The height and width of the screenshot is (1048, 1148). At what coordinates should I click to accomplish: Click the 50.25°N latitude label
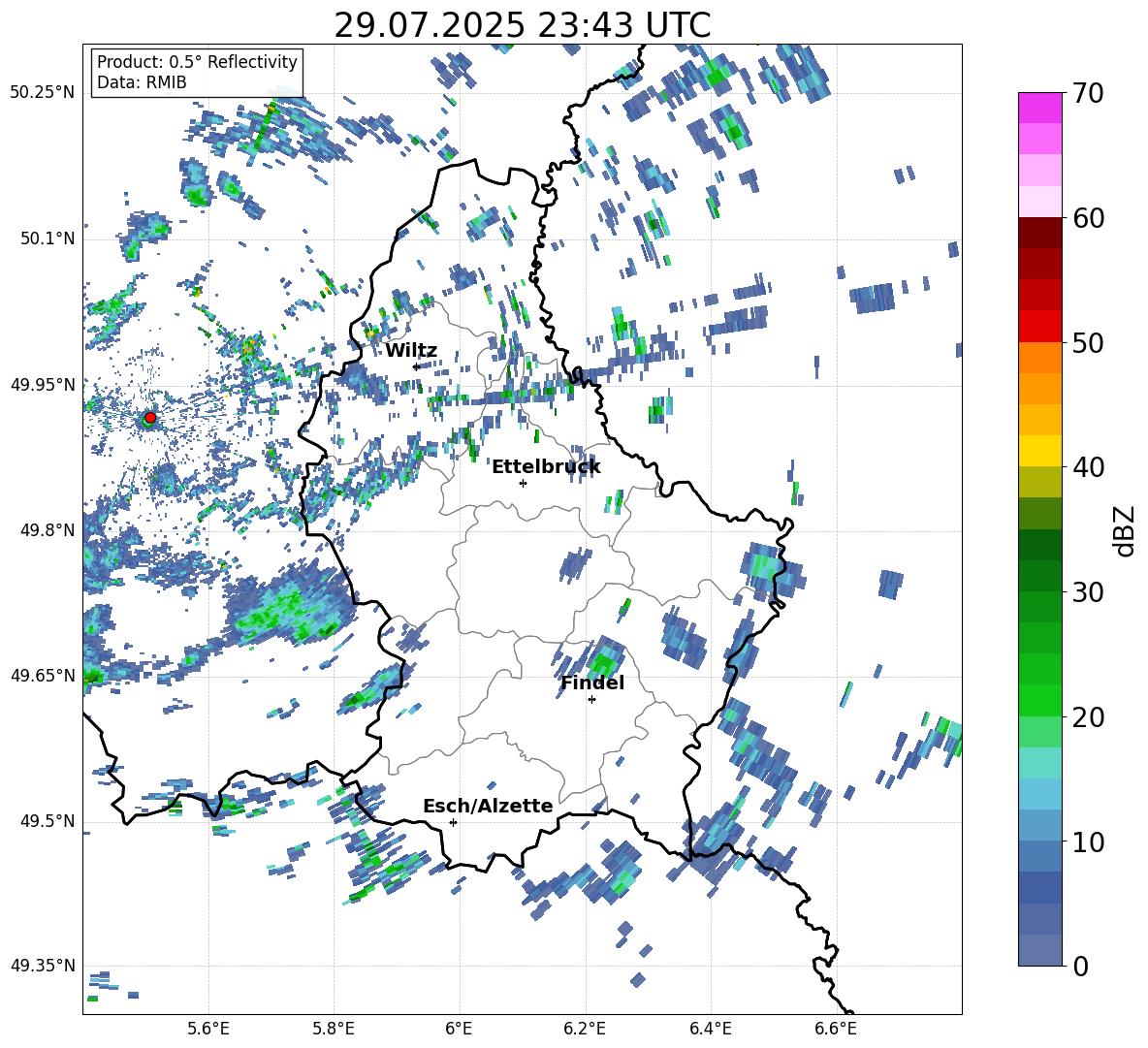43,92
